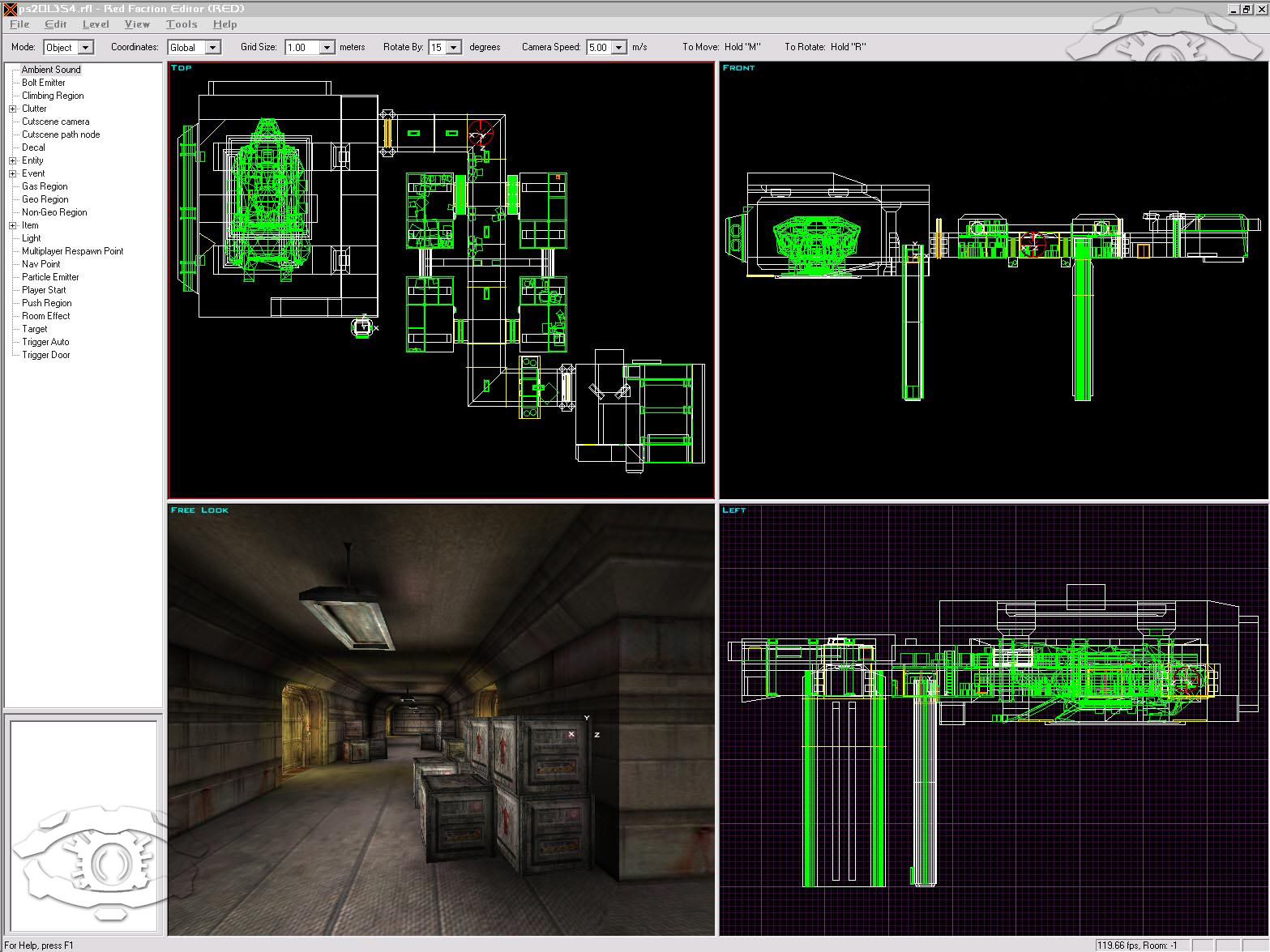Image resolution: width=1270 pixels, height=952 pixels.
Task: Open the Grid Size meters dropdown
Action: click(328, 47)
